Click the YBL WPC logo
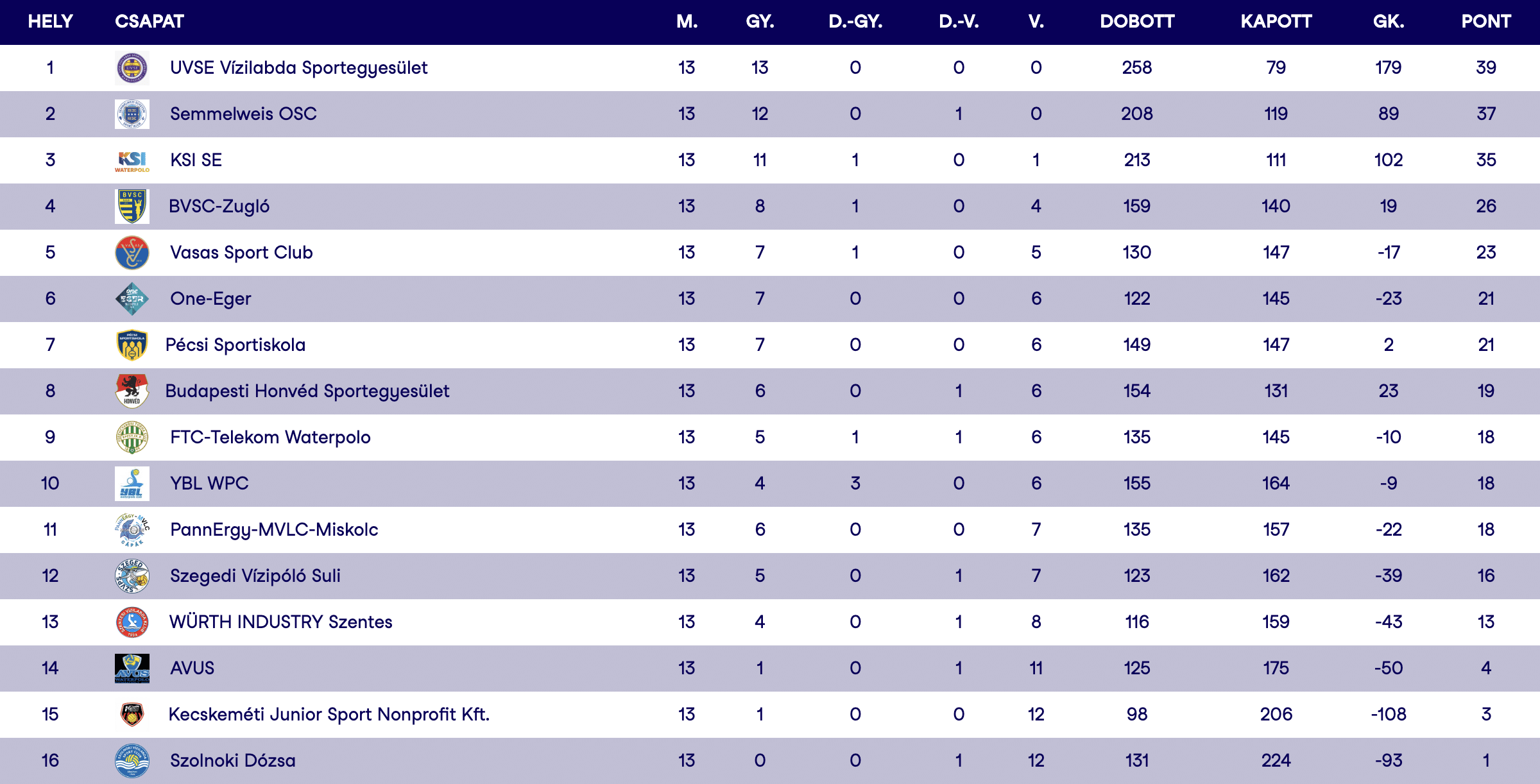1540x784 pixels. pyautogui.click(x=132, y=484)
